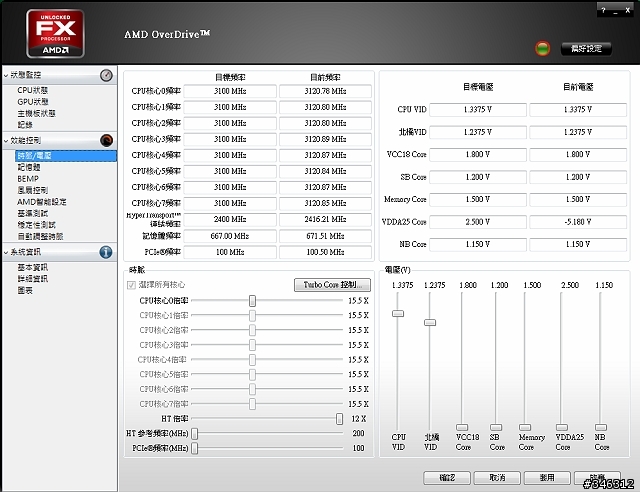Viewport: 640px width, 492px height.
Task: Open the chart item under system information
Action: 25,290
